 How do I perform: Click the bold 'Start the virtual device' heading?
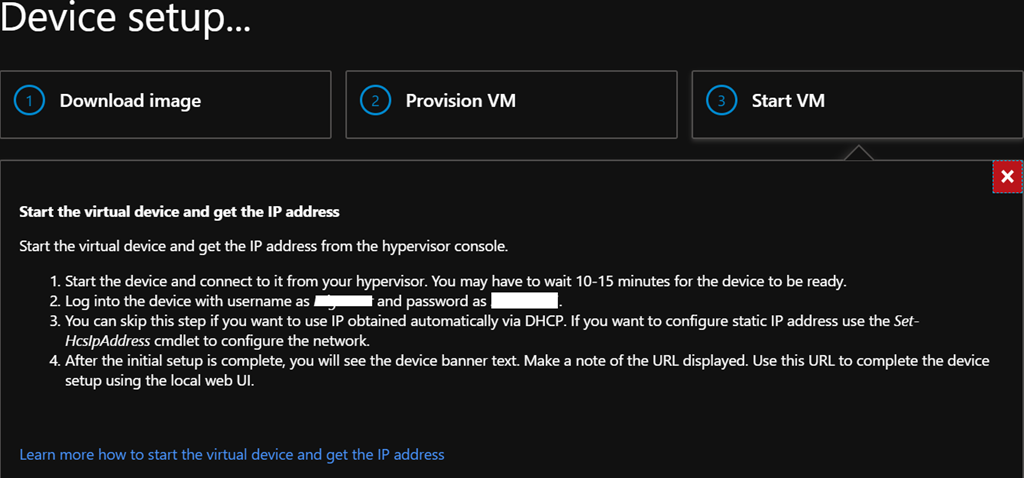(179, 212)
